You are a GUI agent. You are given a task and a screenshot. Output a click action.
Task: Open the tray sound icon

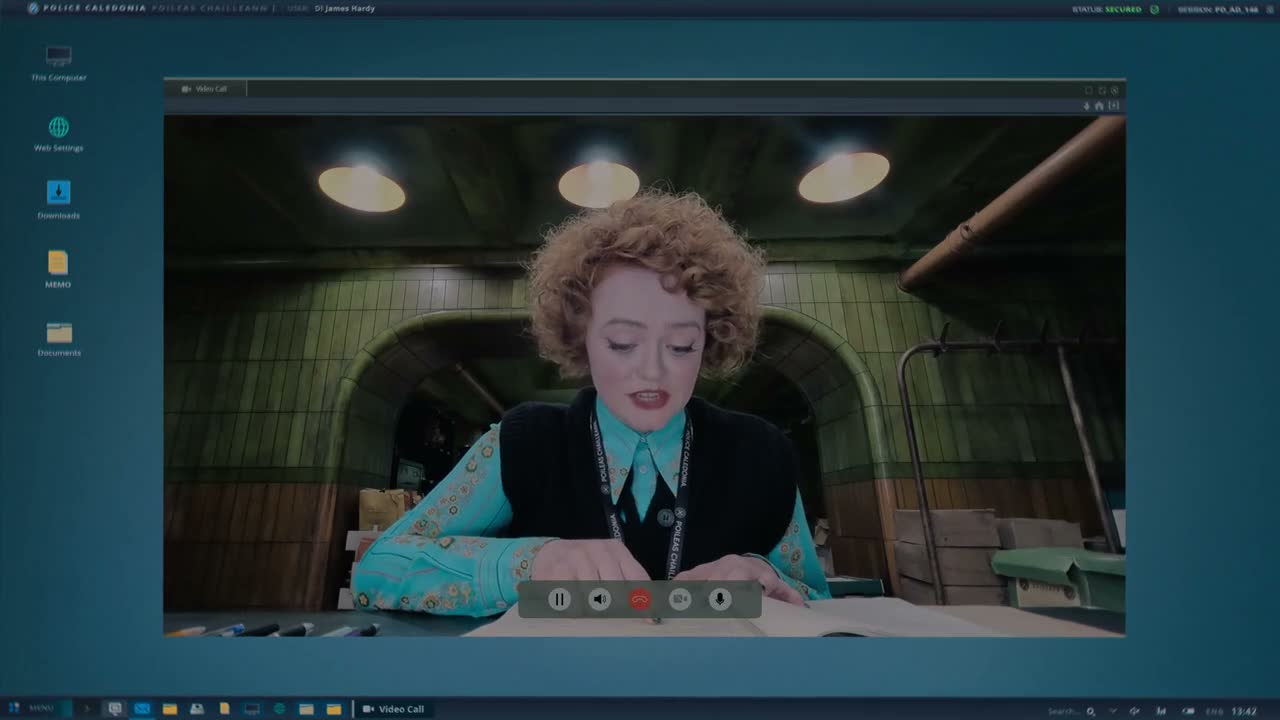1136,711
